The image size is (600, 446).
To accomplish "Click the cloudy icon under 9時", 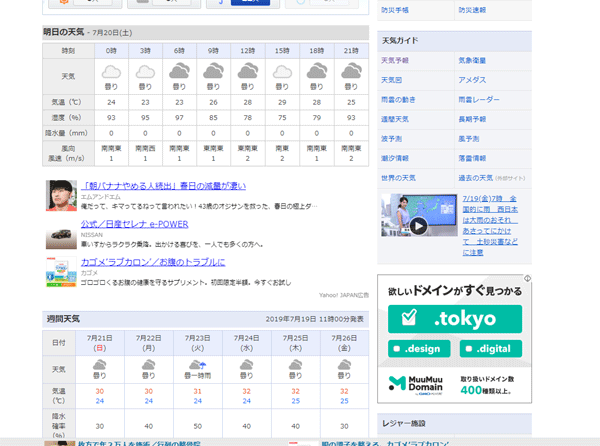I will 213,72.
